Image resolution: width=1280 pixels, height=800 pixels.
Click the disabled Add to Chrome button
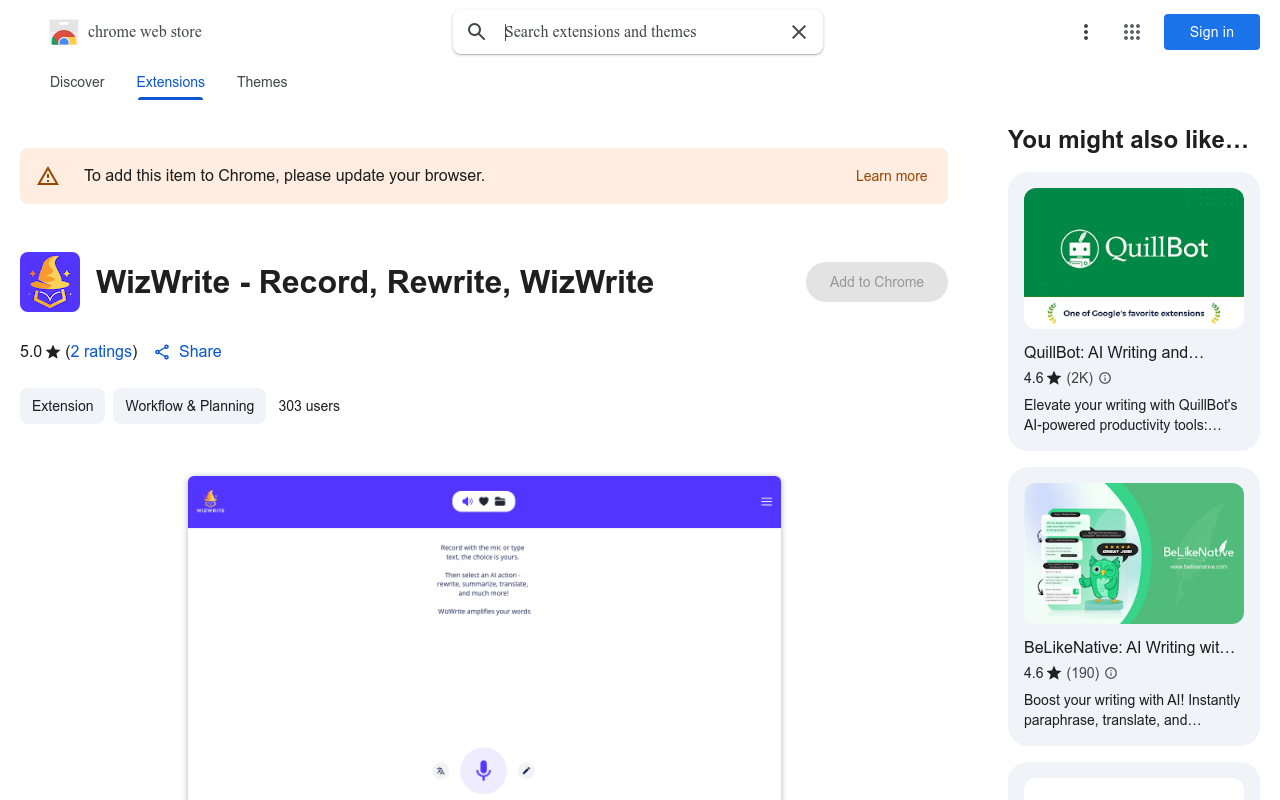(877, 282)
